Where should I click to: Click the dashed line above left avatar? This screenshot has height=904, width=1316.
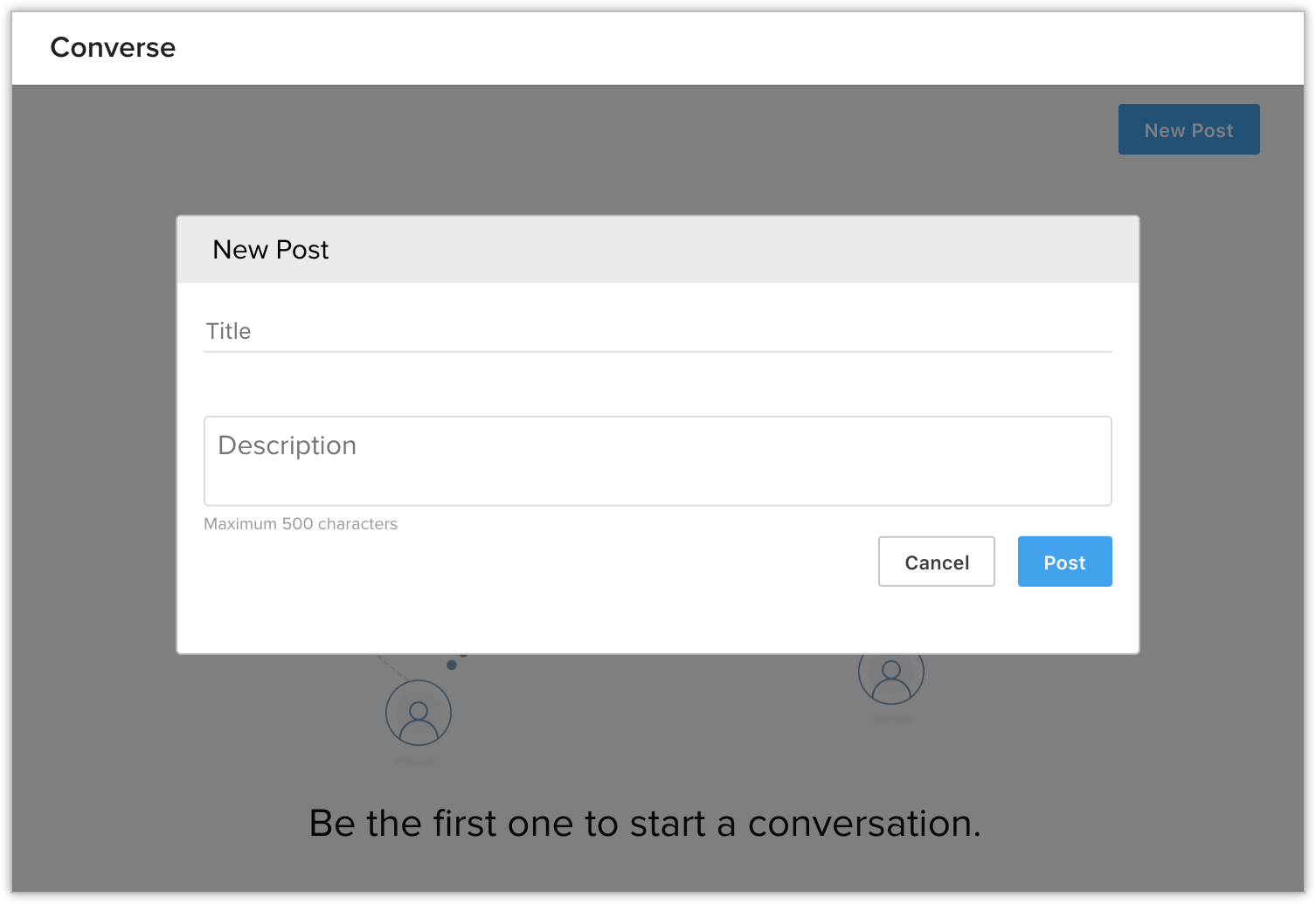393,668
